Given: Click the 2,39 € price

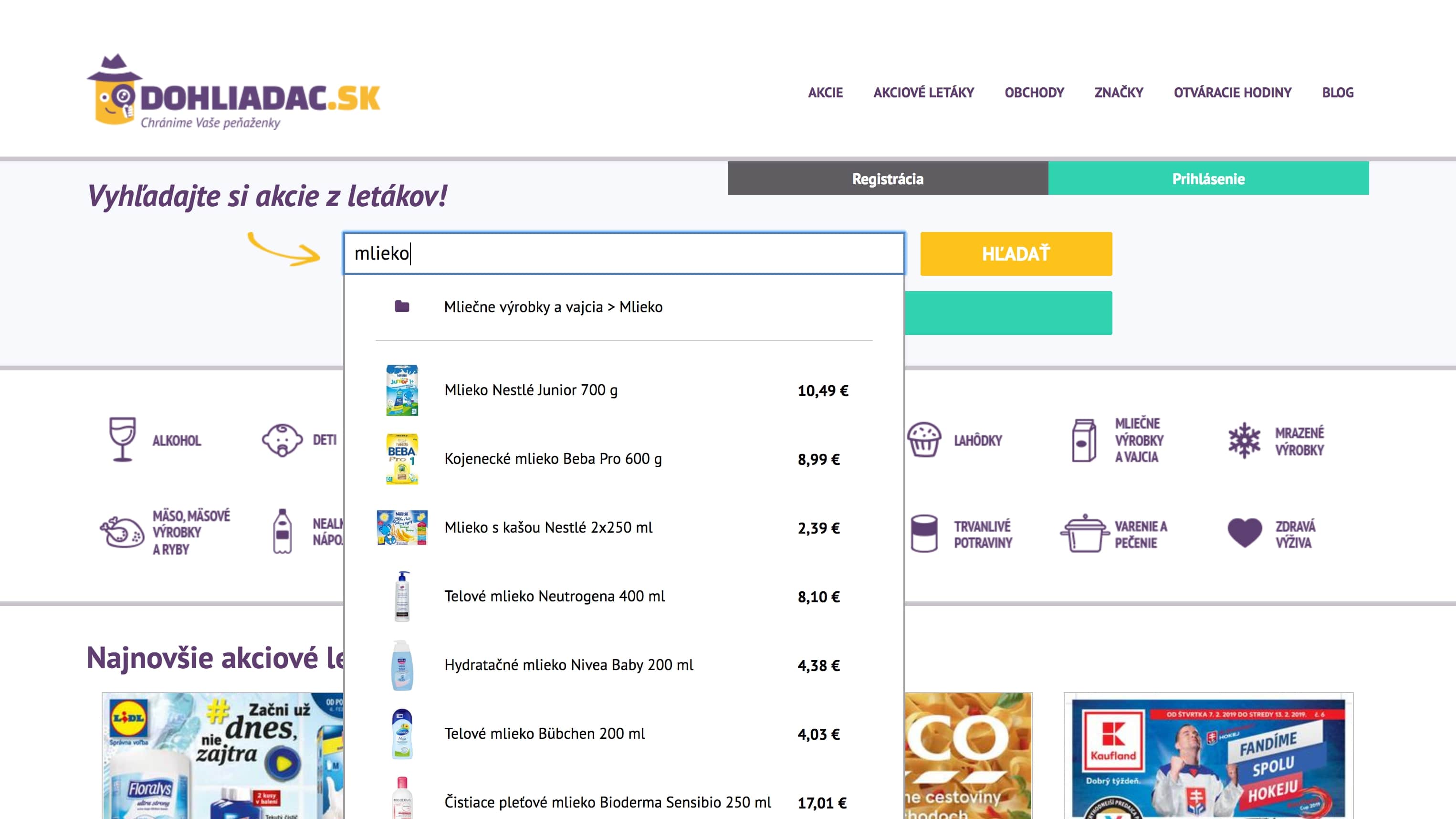Looking at the screenshot, I should [818, 528].
